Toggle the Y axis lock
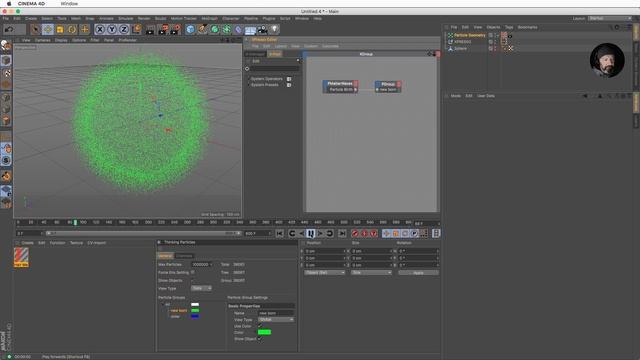 coord(112,29)
